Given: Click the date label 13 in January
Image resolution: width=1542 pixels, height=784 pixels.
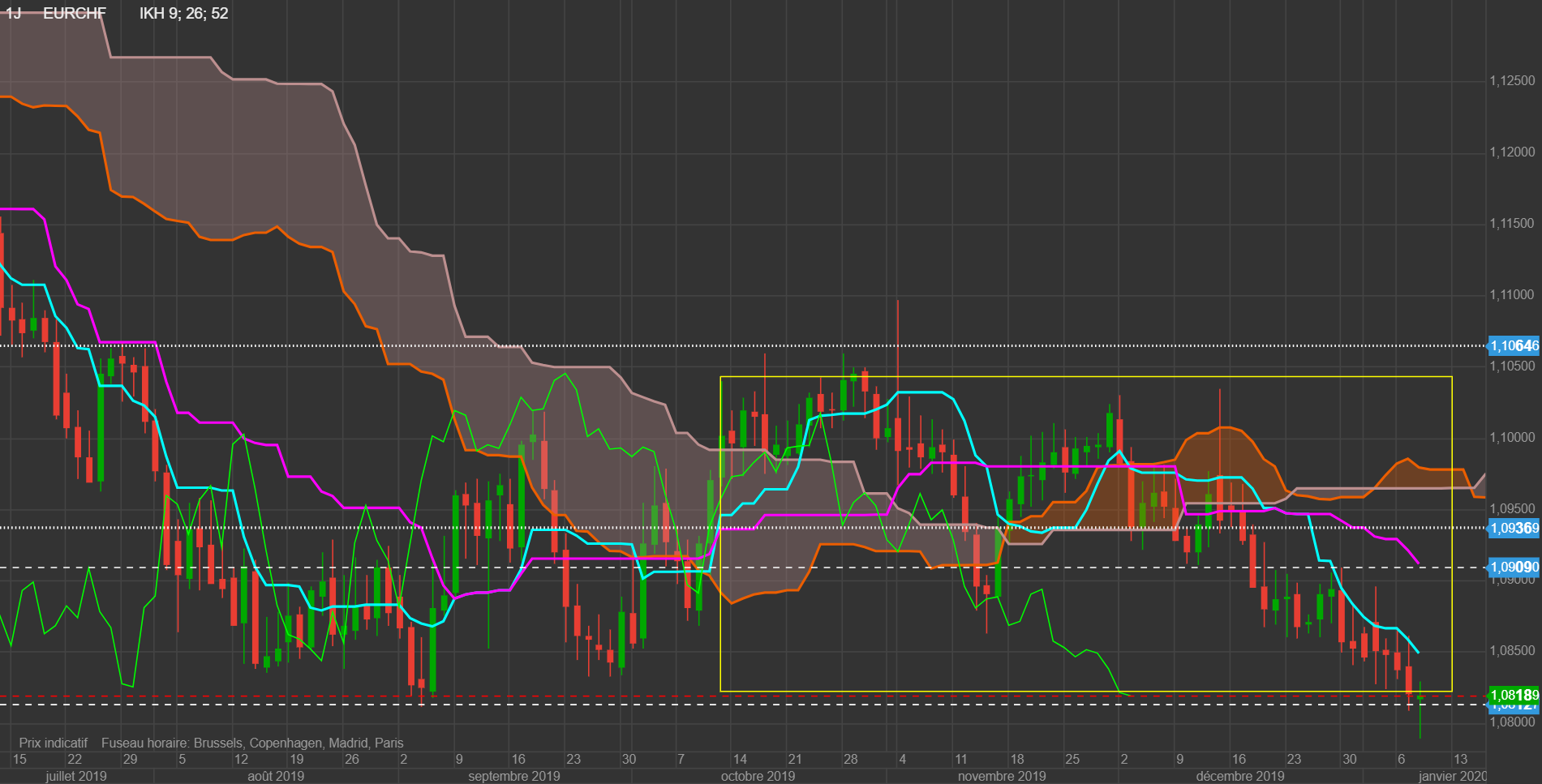Looking at the screenshot, I should (x=1460, y=760).
